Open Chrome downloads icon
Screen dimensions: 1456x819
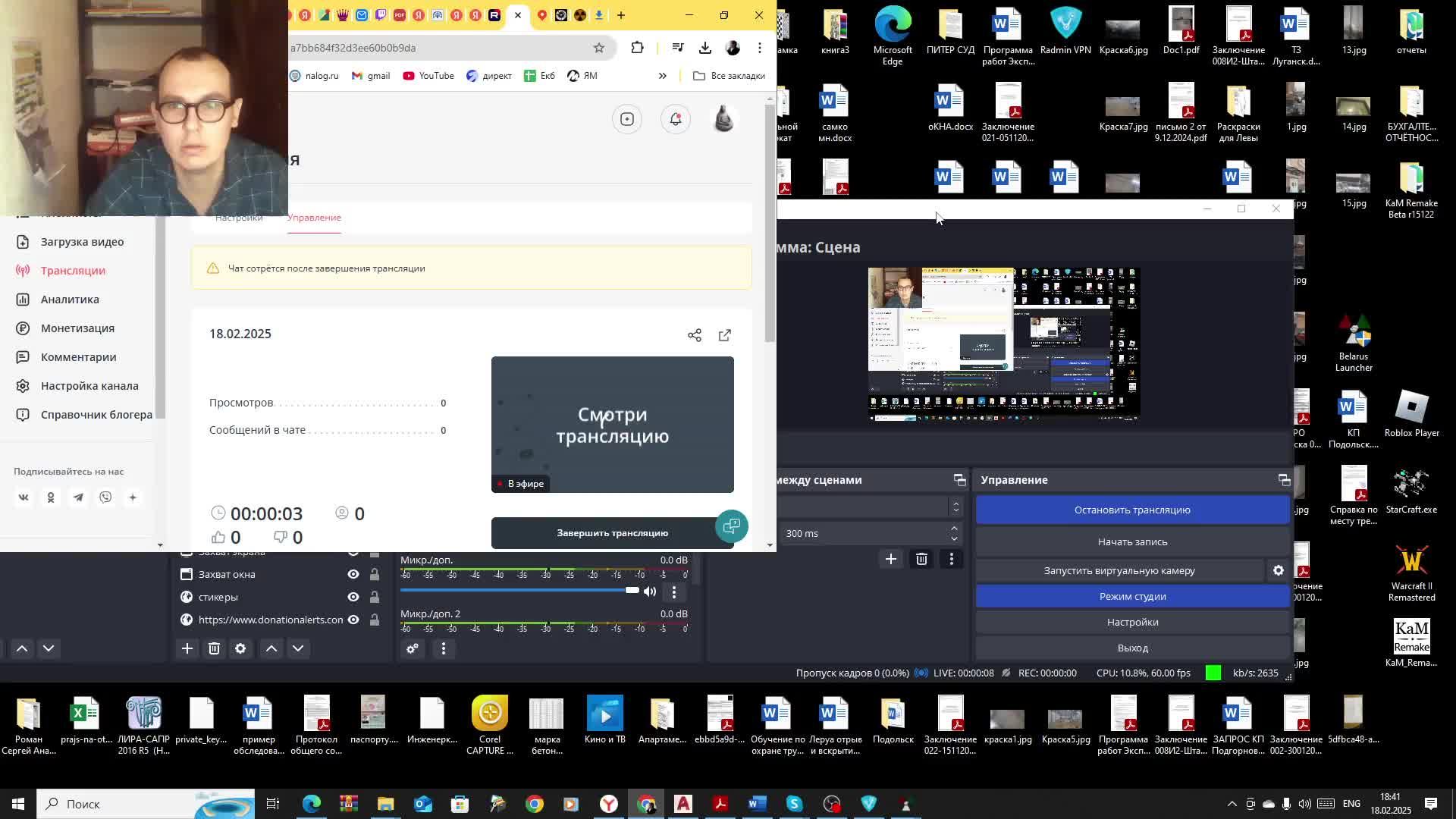click(705, 48)
